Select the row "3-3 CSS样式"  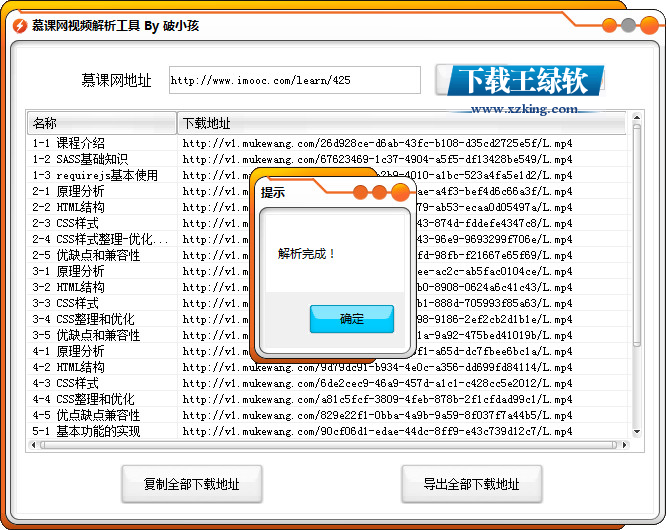[327, 303]
